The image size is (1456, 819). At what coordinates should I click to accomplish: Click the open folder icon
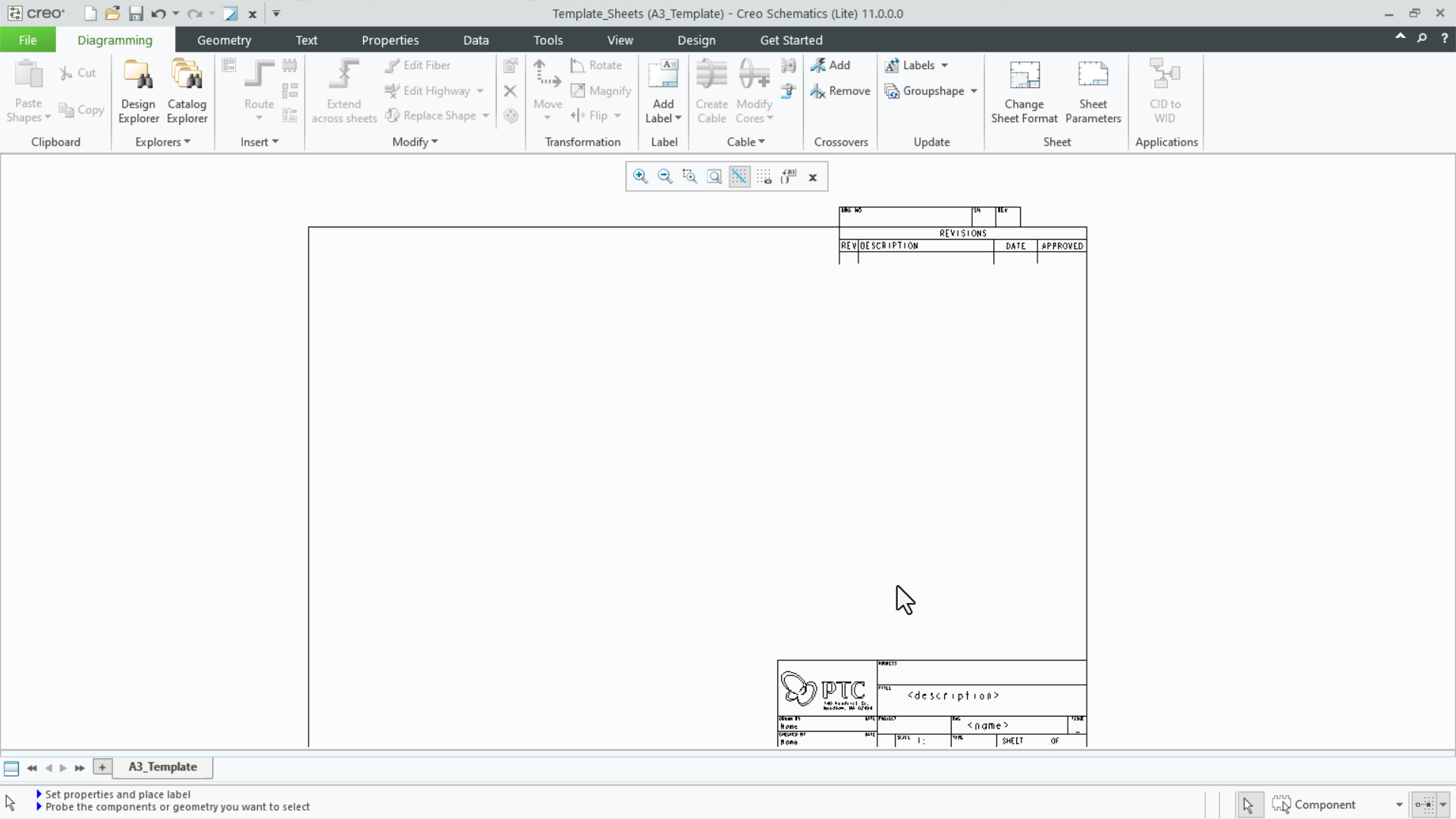point(112,14)
